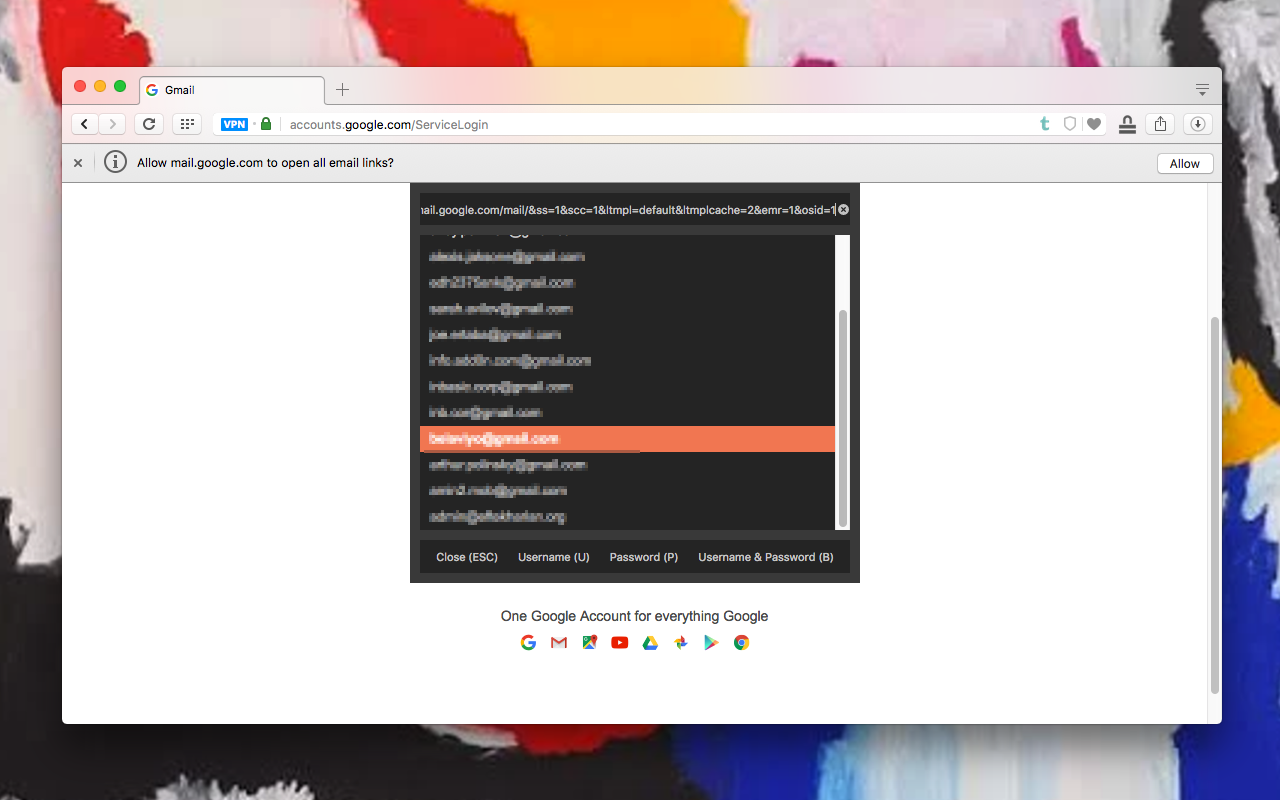Screen dimensions: 1280x800
Task: Click the share icon in the toolbar
Action: (1160, 123)
